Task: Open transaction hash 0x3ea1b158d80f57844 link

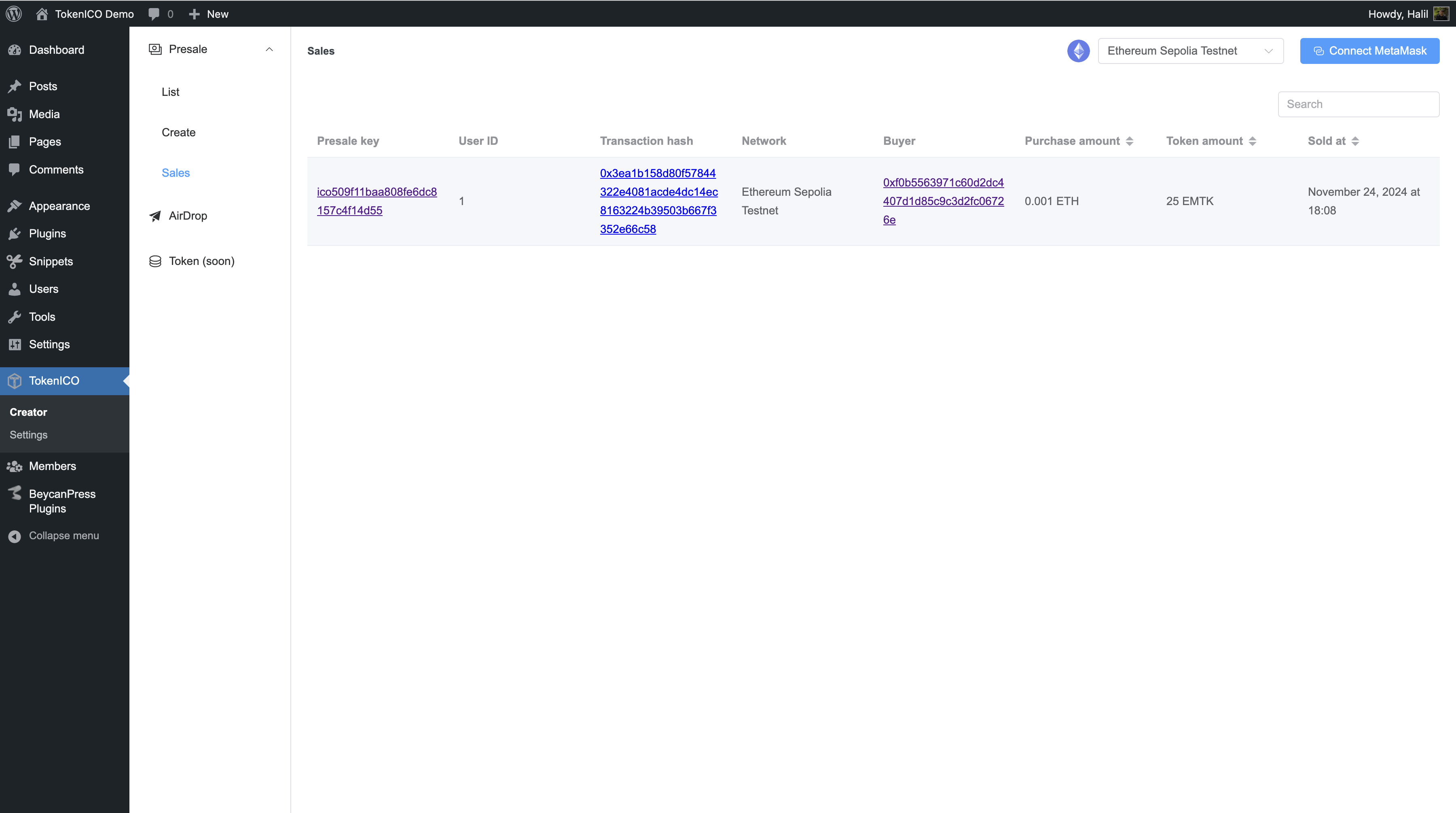Action: point(659,201)
